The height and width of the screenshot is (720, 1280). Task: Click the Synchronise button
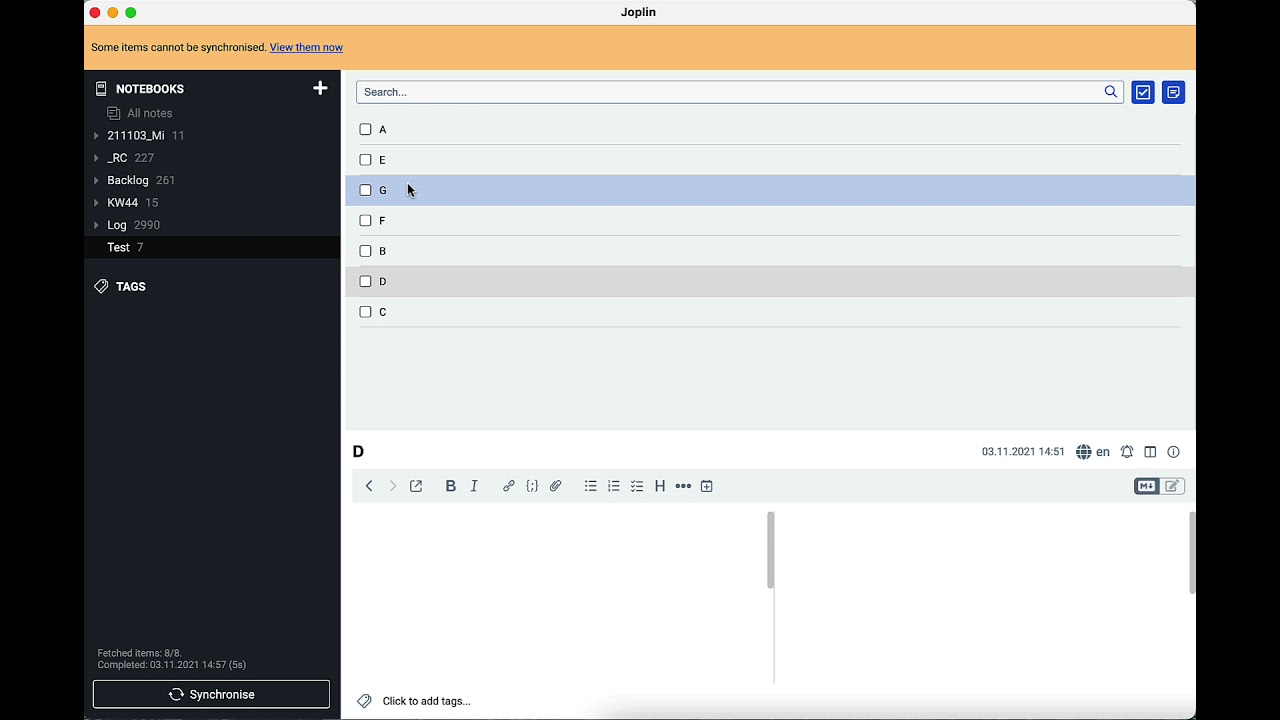pyautogui.click(x=211, y=694)
